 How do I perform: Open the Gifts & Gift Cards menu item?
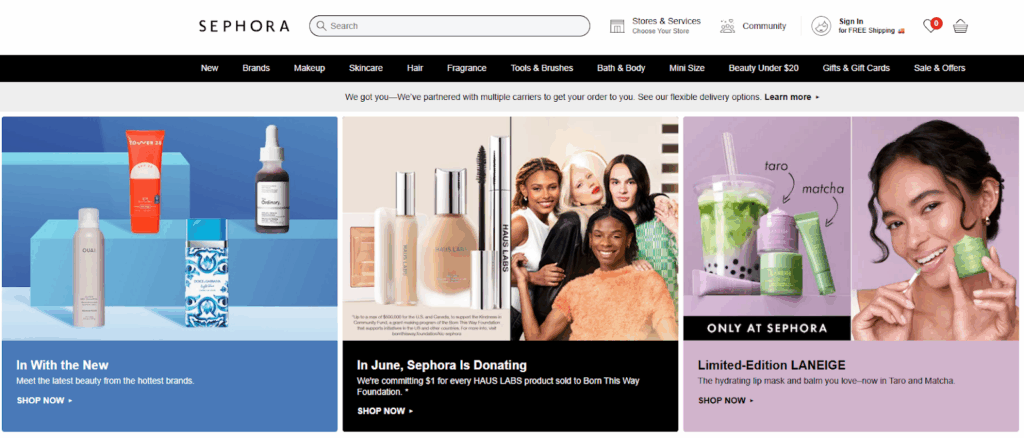pos(856,68)
